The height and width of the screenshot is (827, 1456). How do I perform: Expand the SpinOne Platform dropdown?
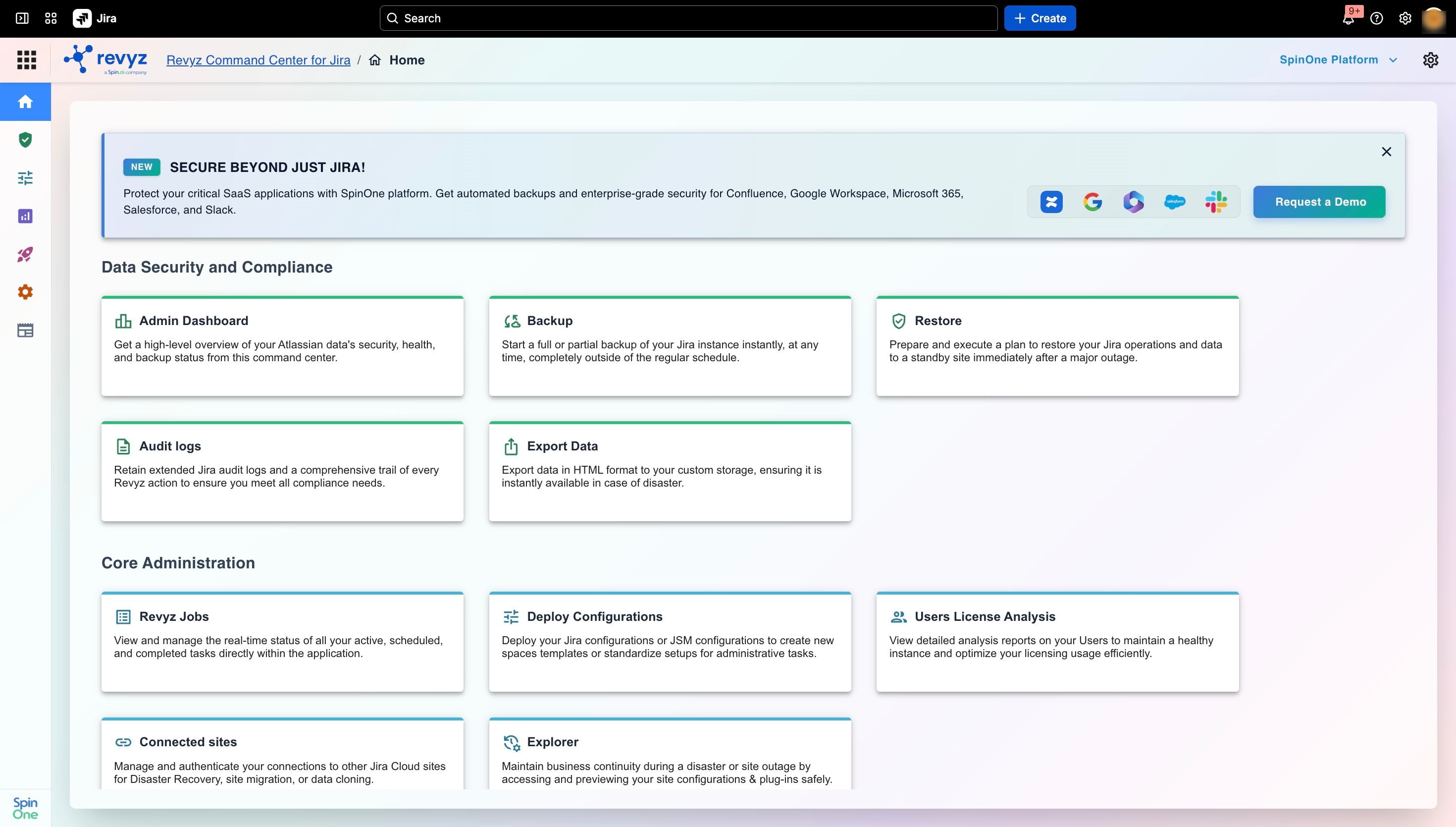(1338, 59)
